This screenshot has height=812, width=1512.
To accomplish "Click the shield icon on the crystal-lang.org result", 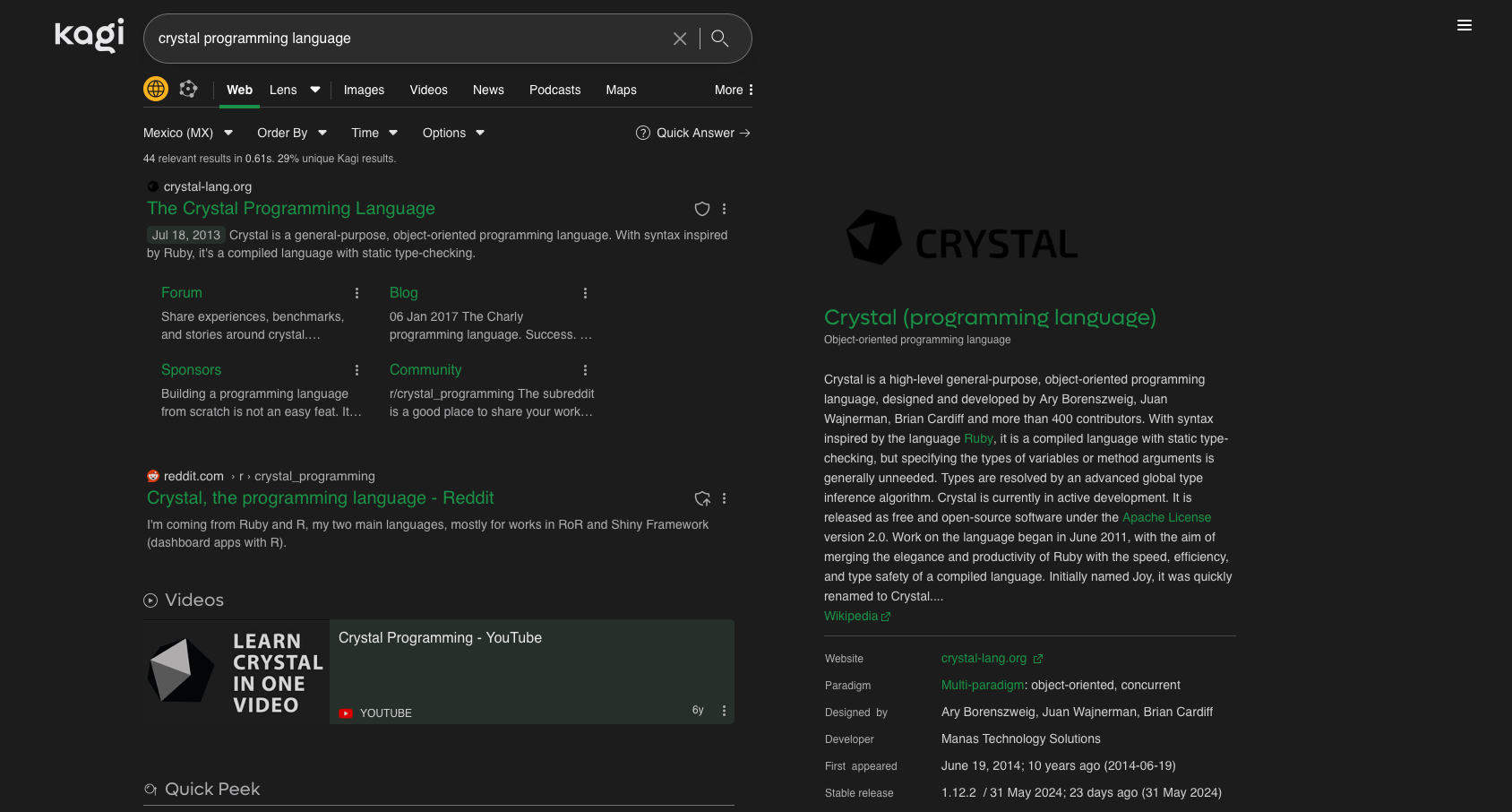I will [702, 209].
